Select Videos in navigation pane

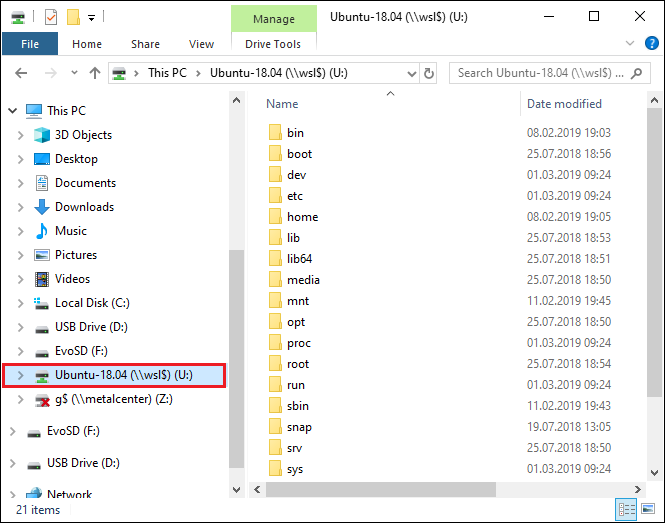click(x=73, y=279)
